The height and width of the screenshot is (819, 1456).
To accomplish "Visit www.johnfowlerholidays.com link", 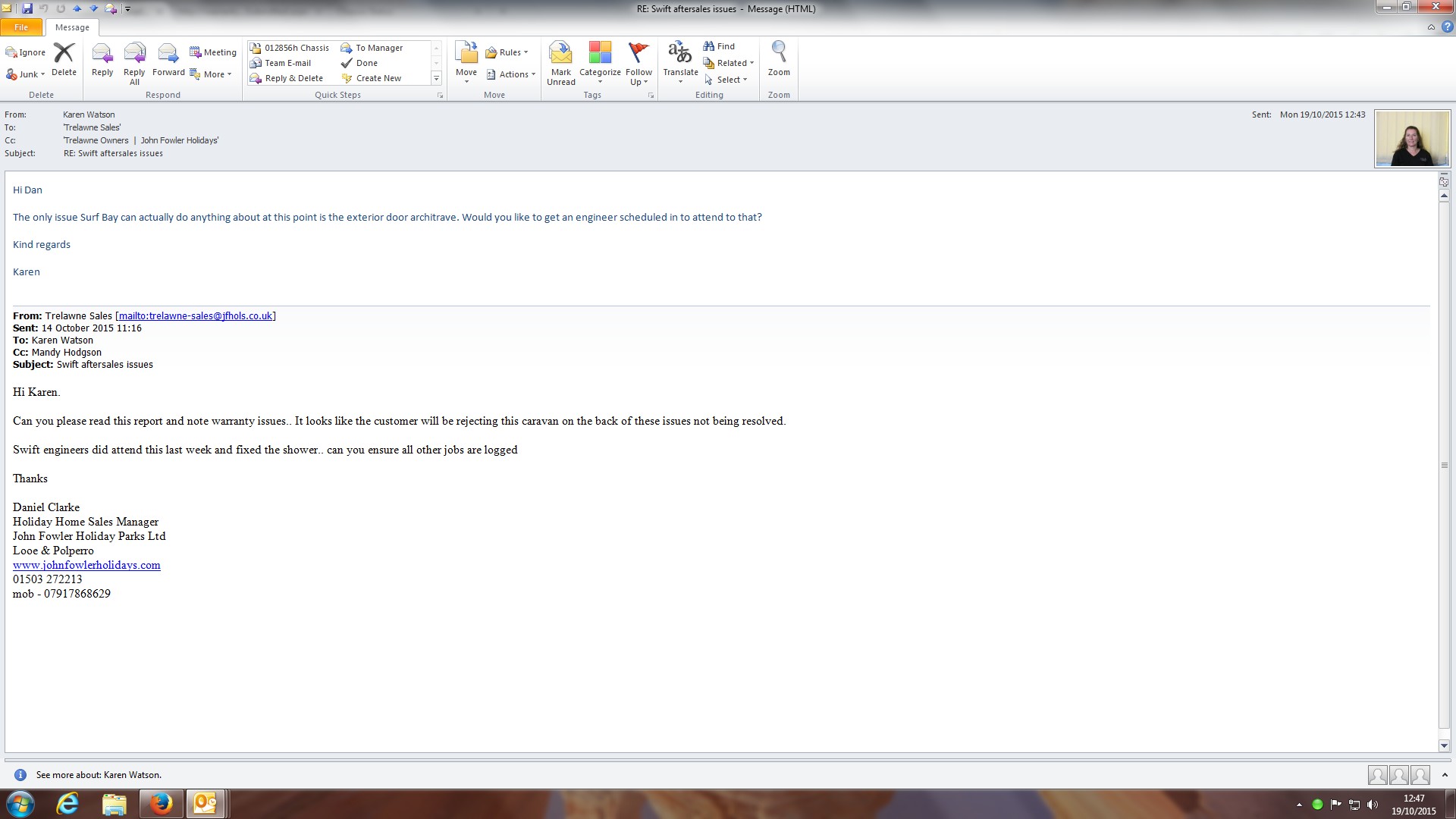I will (86, 566).
